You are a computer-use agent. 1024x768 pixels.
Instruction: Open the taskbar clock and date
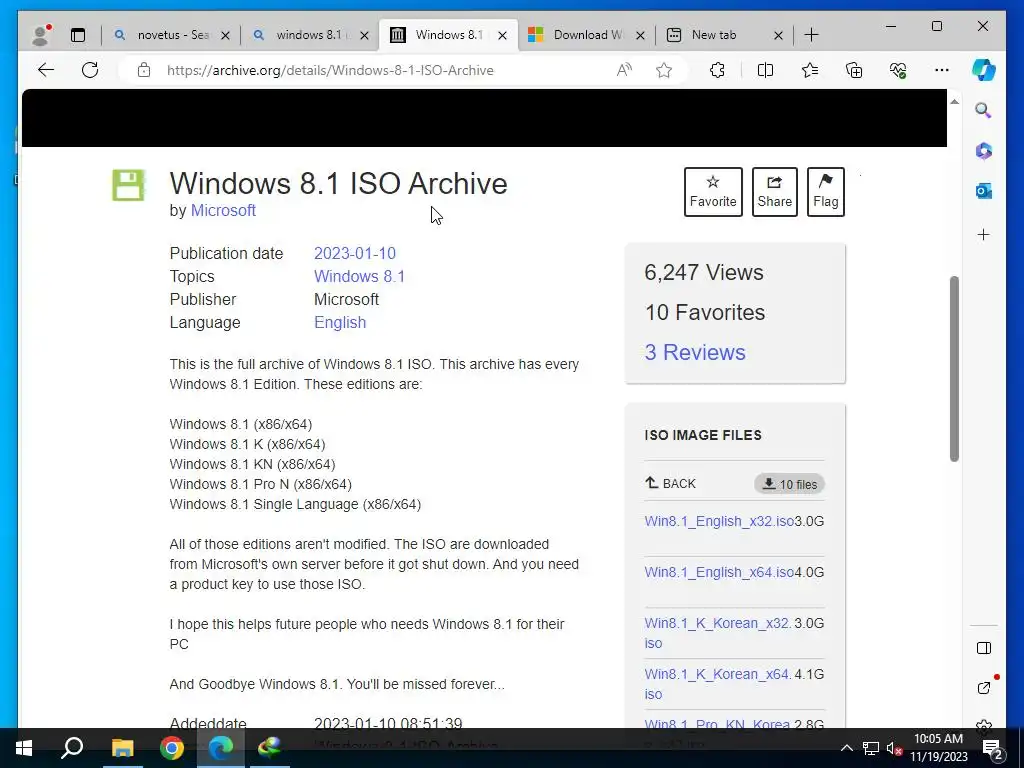(x=938, y=748)
